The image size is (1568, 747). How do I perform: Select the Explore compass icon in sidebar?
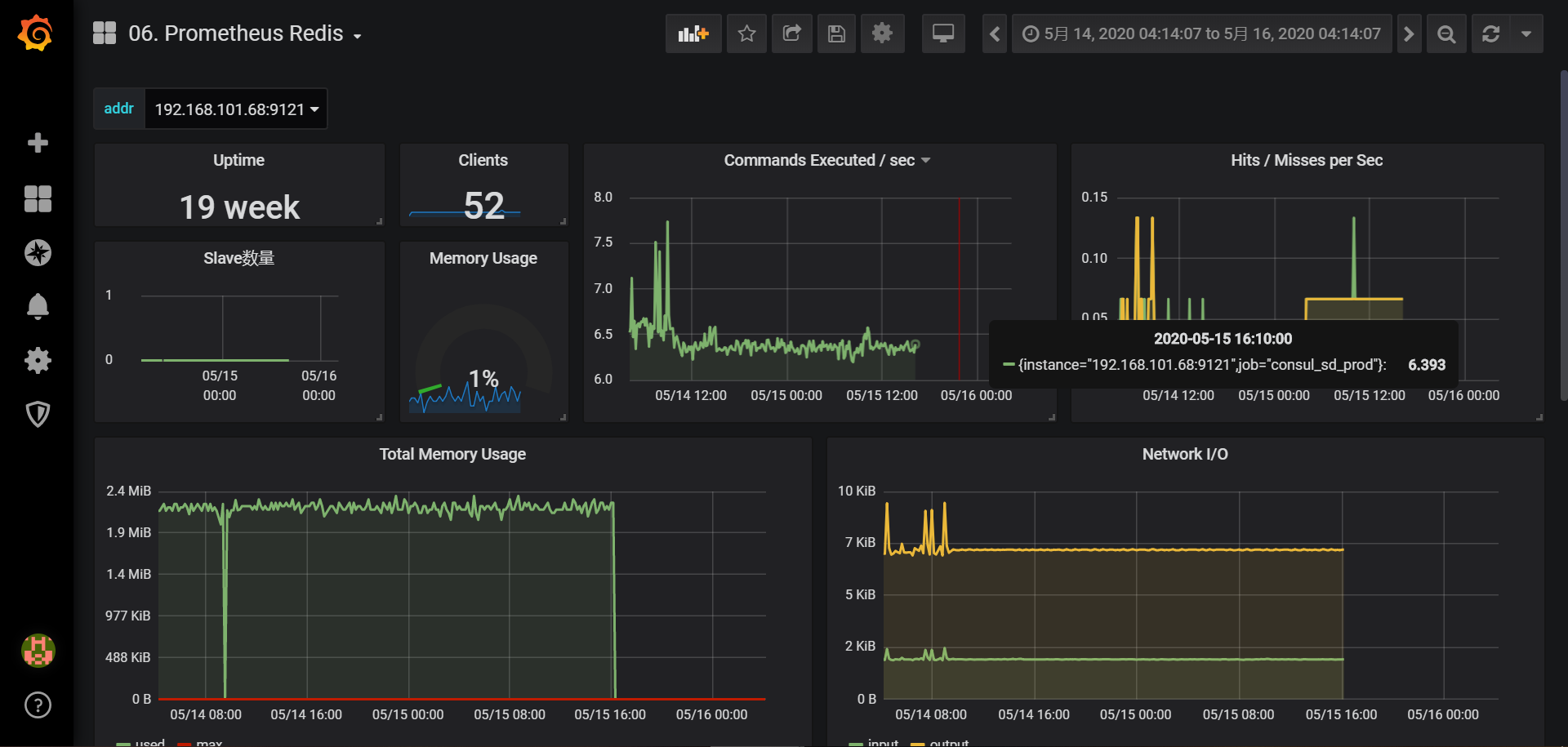(x=38, y=252)
